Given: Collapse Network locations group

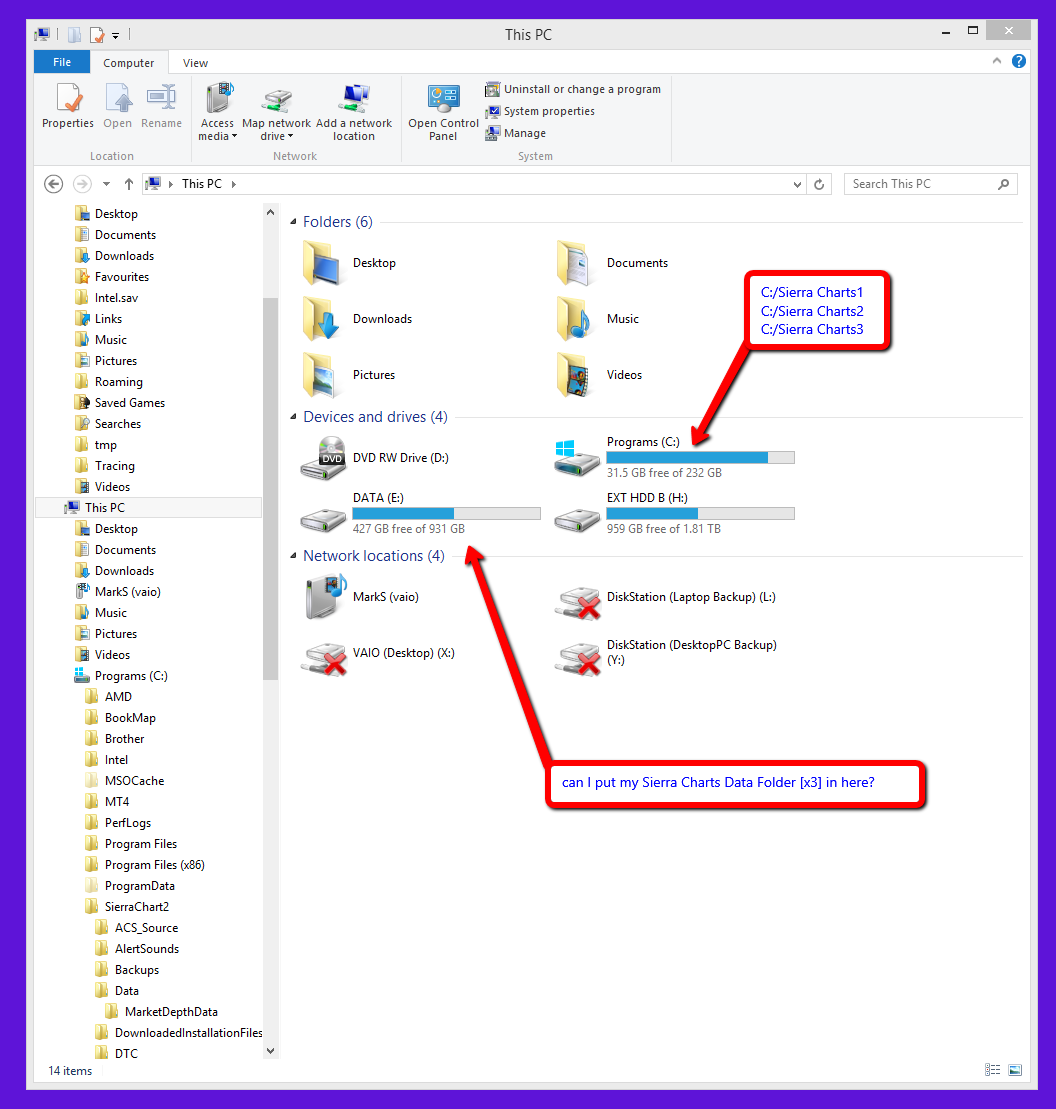Looking at the screenshot, I should tap(294, 556).
